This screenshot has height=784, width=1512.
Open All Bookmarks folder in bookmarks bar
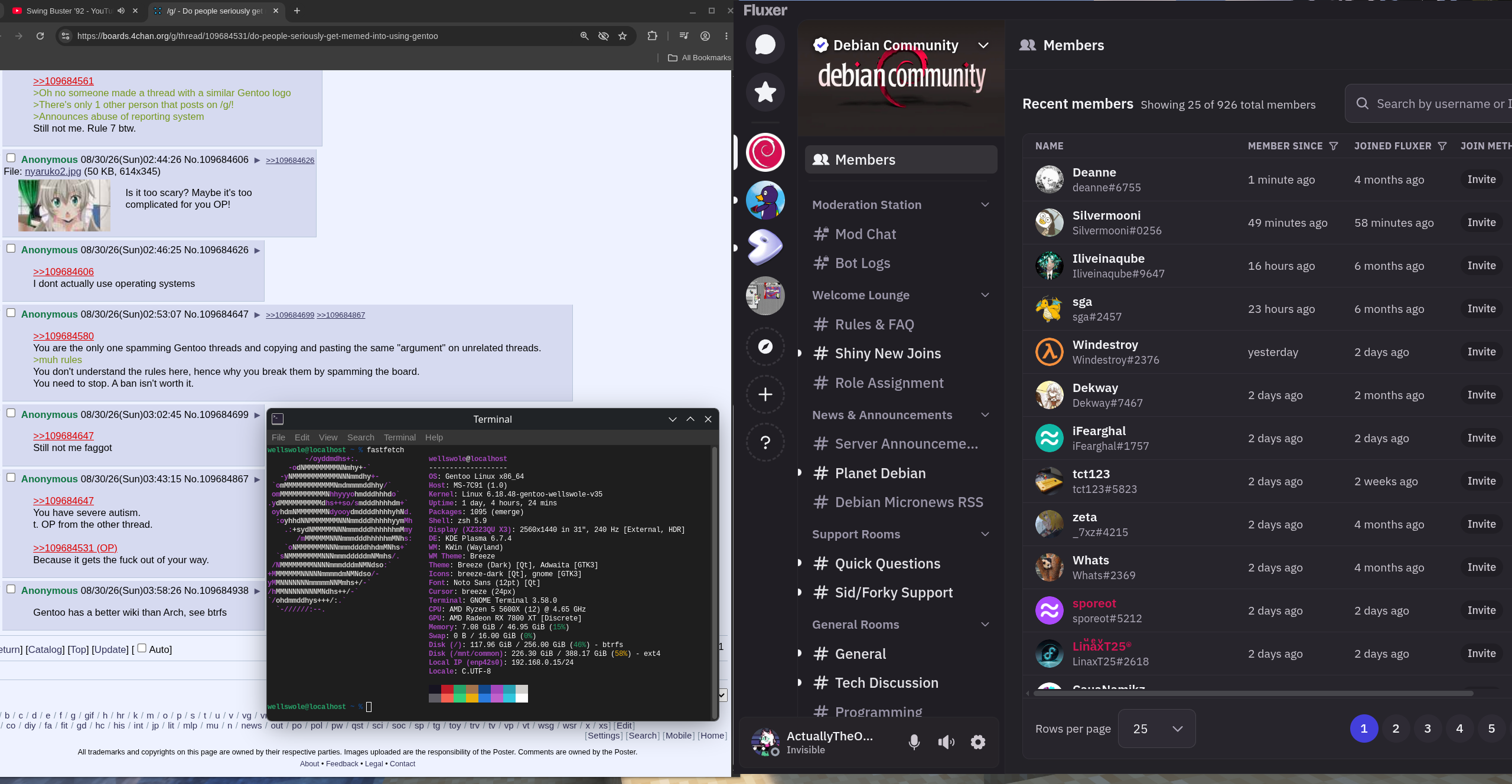point(699,58)
